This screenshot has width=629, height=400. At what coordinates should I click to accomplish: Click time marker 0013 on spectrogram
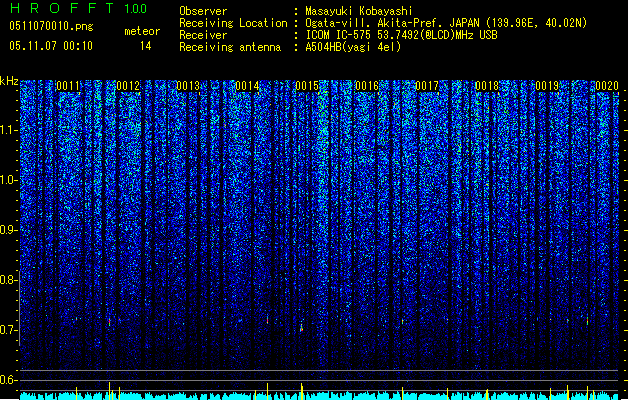pos(188,86)
